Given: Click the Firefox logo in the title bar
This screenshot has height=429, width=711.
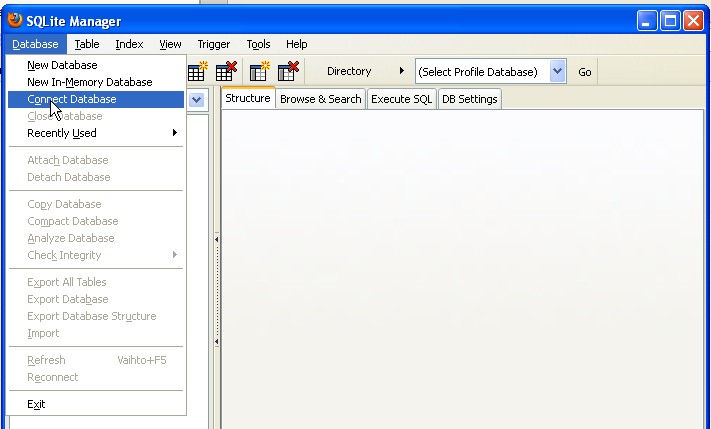Looking at the screenshot, I should [x=15, y=20].
